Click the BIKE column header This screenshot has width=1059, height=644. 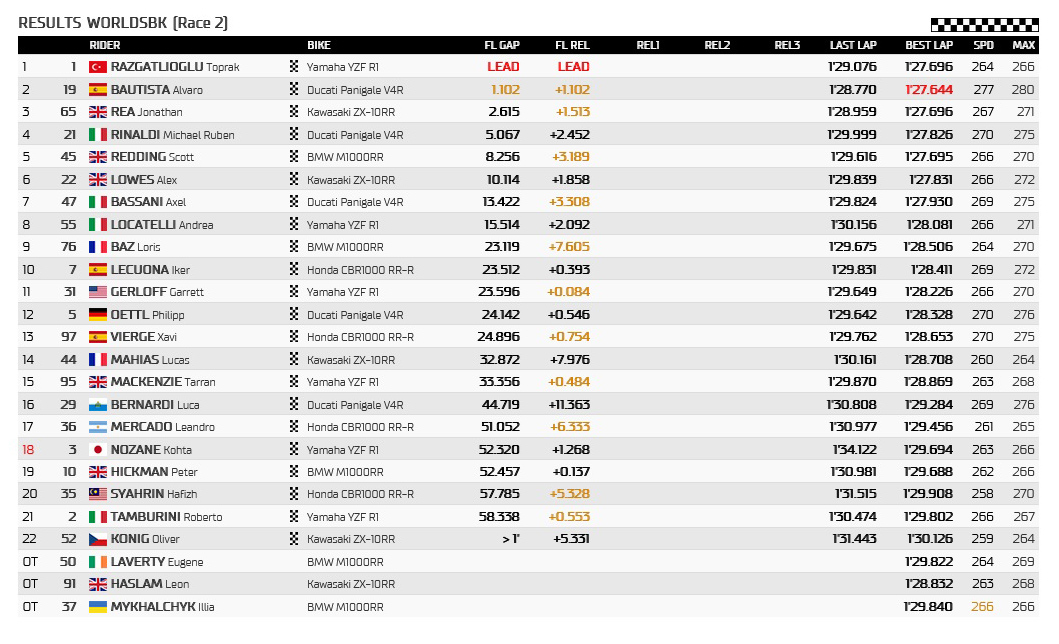319,45
